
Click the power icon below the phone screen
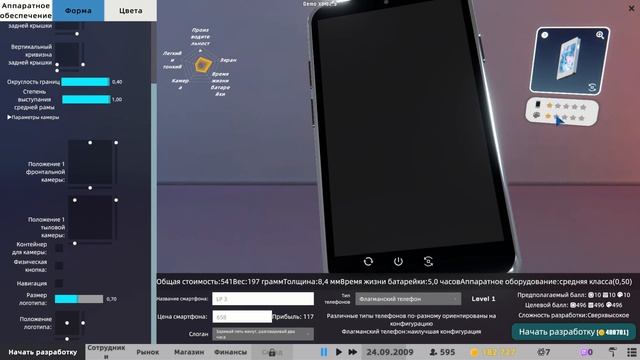click(398, 261)
